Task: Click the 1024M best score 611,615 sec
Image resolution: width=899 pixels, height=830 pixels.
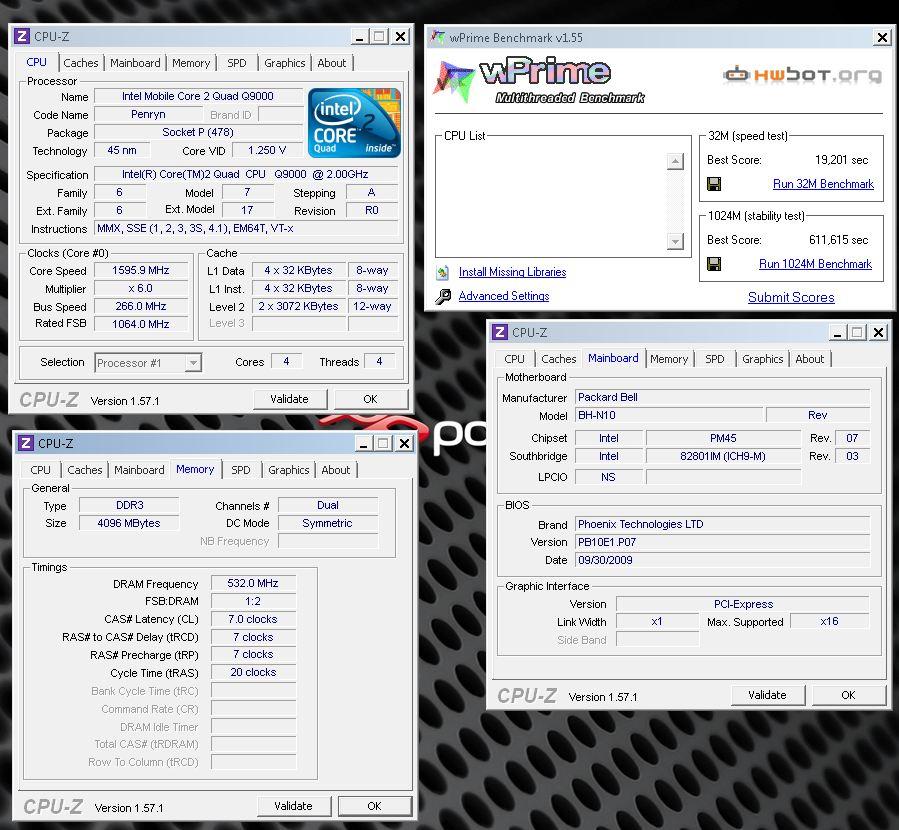Action: [x=838, y=240]
